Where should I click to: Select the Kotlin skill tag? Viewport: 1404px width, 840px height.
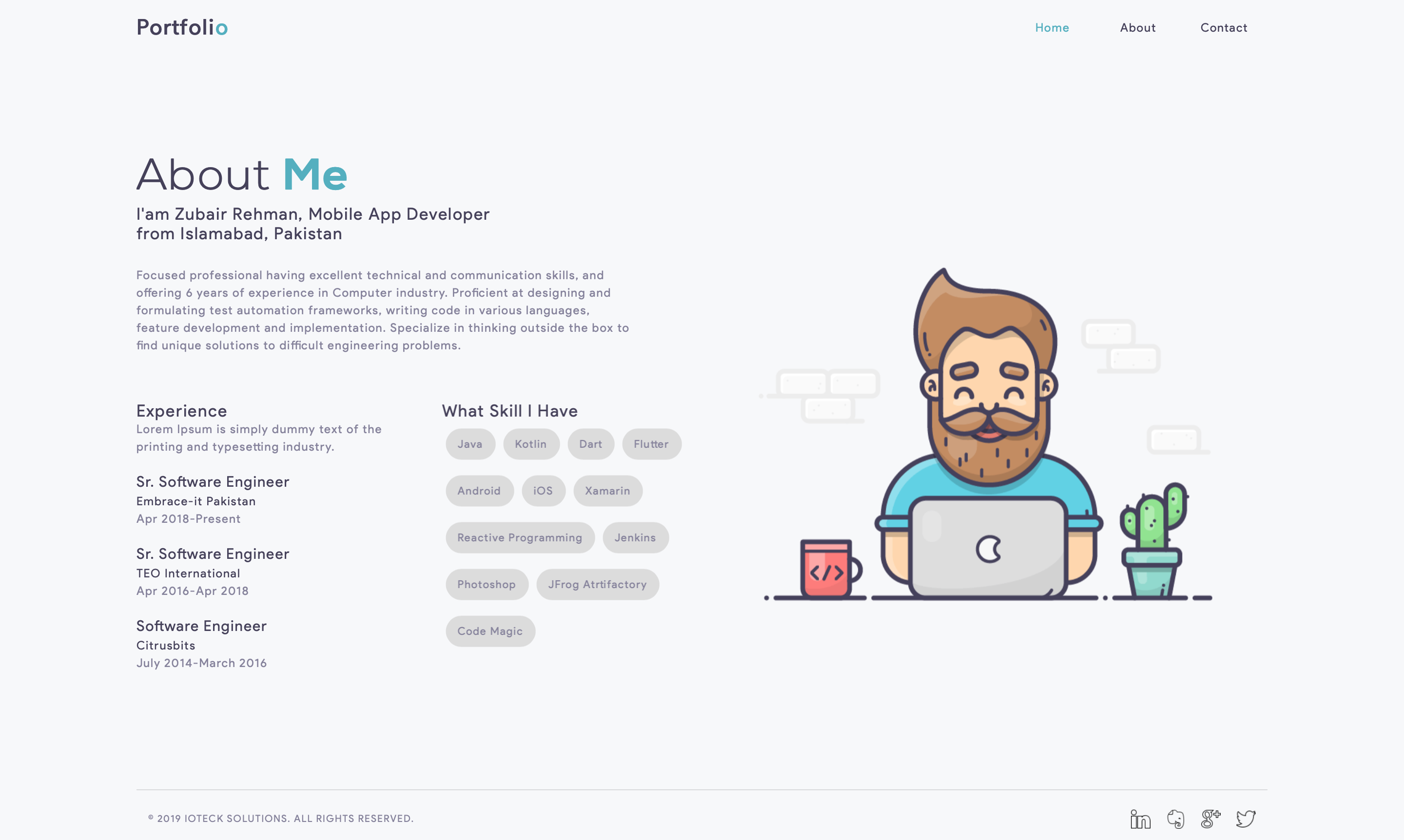coord(529,444)
